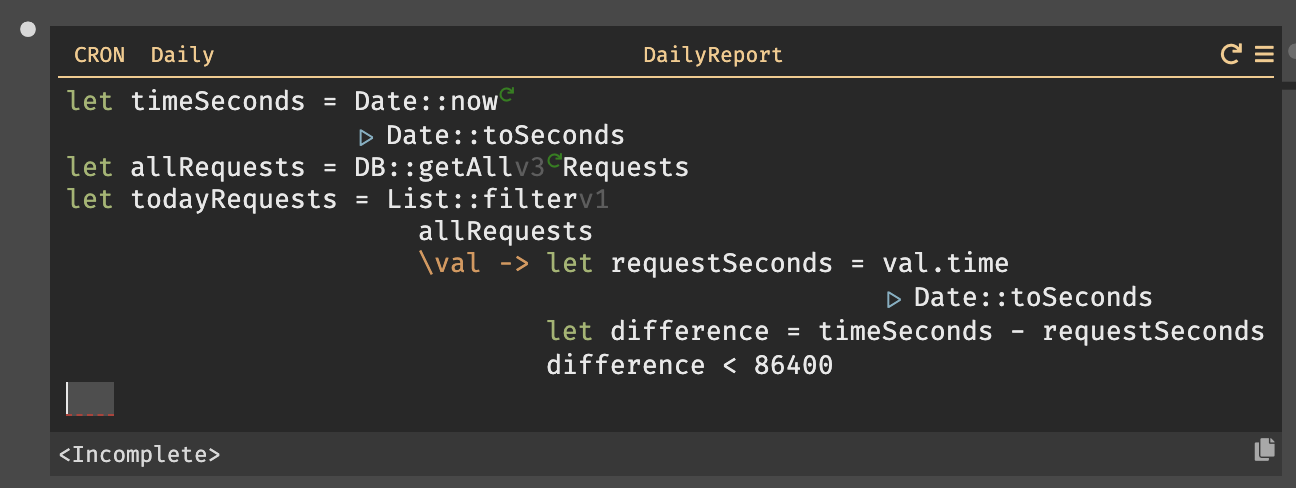
Task: Click the Requests datastore reference
Action: [626, 166]
